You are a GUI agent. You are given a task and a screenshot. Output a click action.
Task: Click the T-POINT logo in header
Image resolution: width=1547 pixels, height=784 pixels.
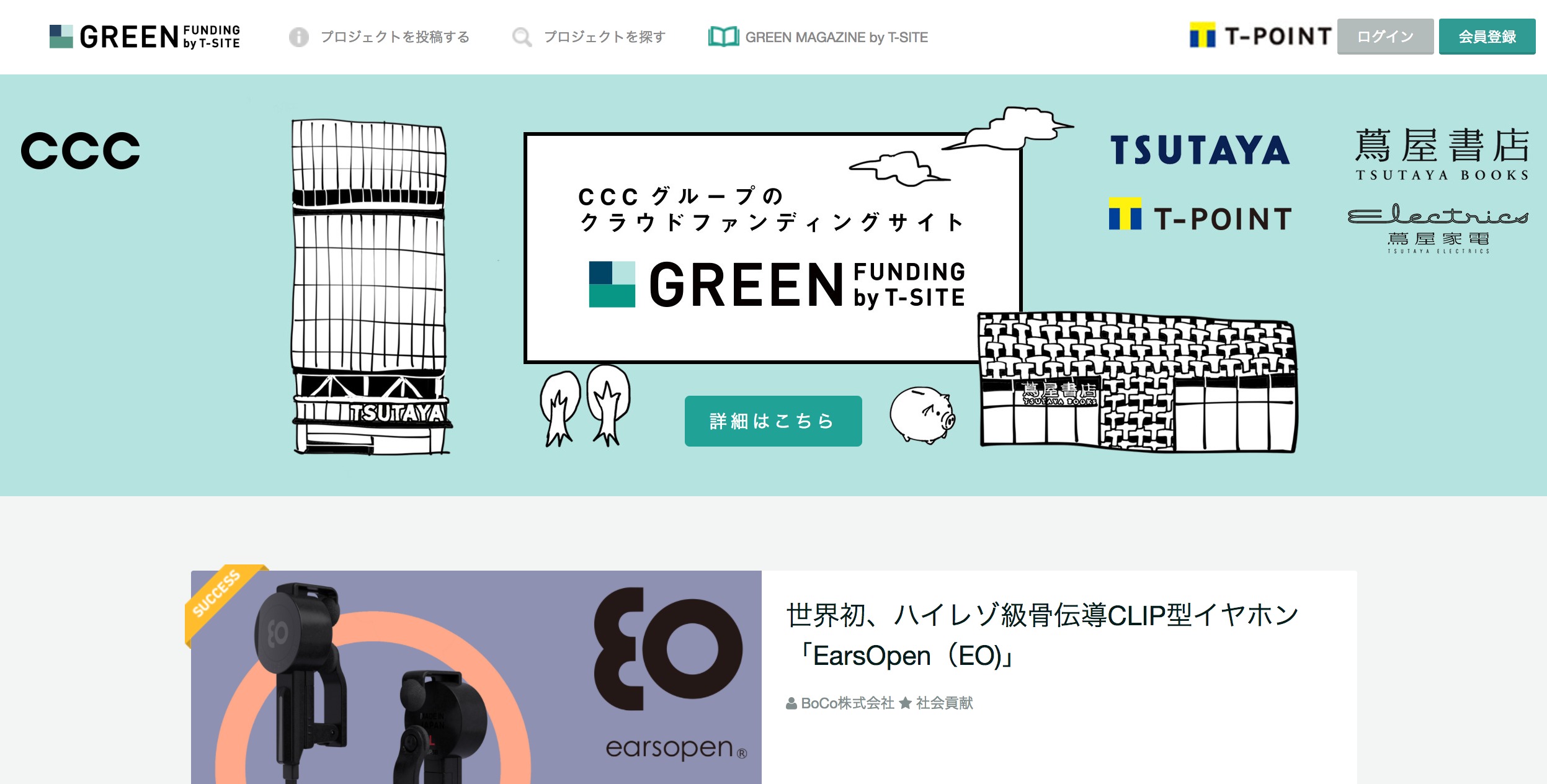tap(1260, 36)
